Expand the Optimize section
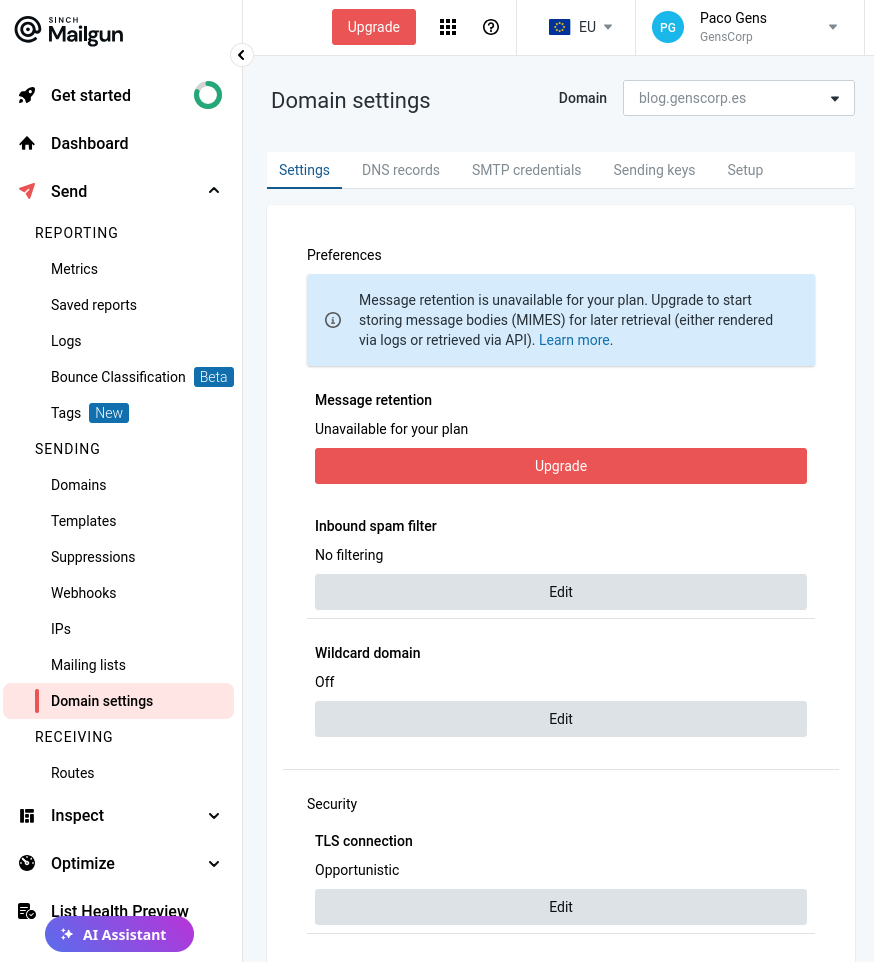Image resolution: width=874 pixels, height=962 pixels. [x=214, y=864]
